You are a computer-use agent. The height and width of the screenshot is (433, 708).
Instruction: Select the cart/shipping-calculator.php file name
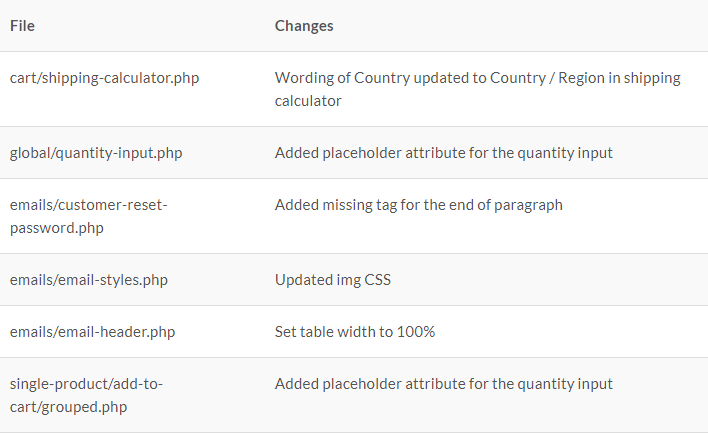(104, 78)
